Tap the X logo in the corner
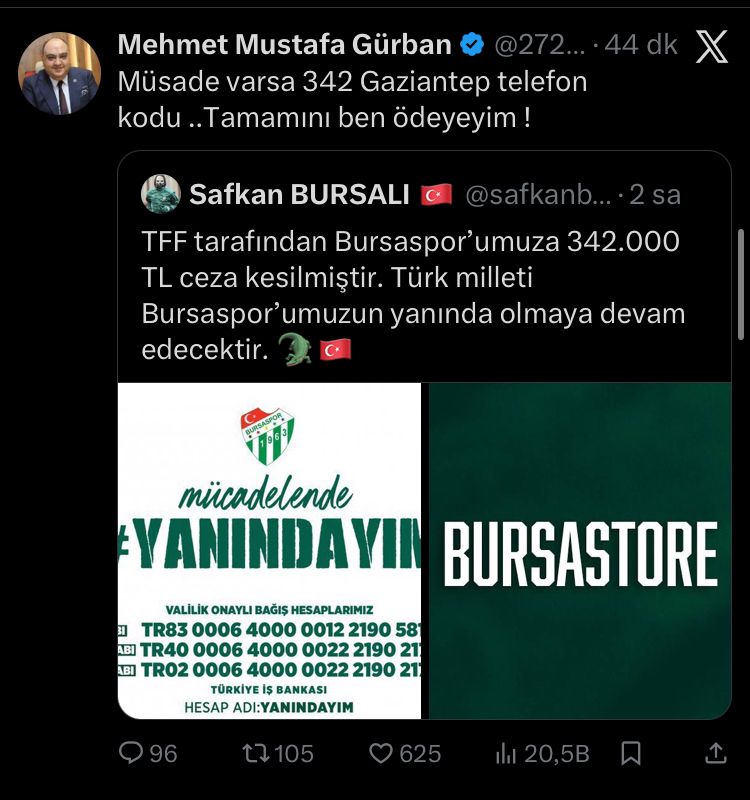 tap(712, 46)
